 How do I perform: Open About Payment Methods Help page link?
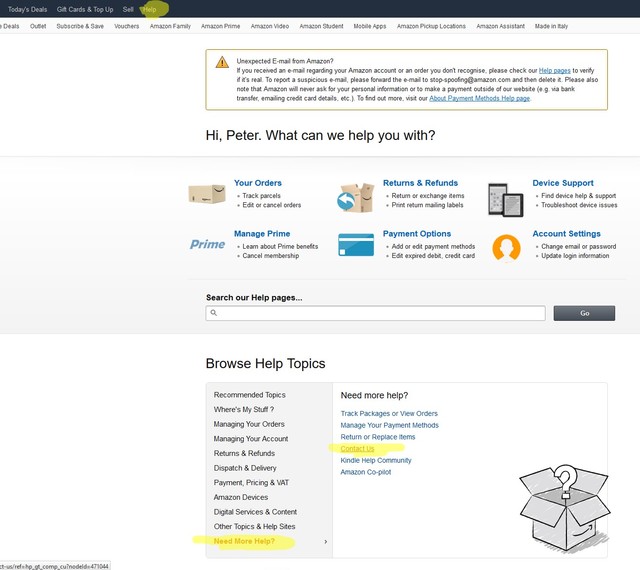(480, 98)
